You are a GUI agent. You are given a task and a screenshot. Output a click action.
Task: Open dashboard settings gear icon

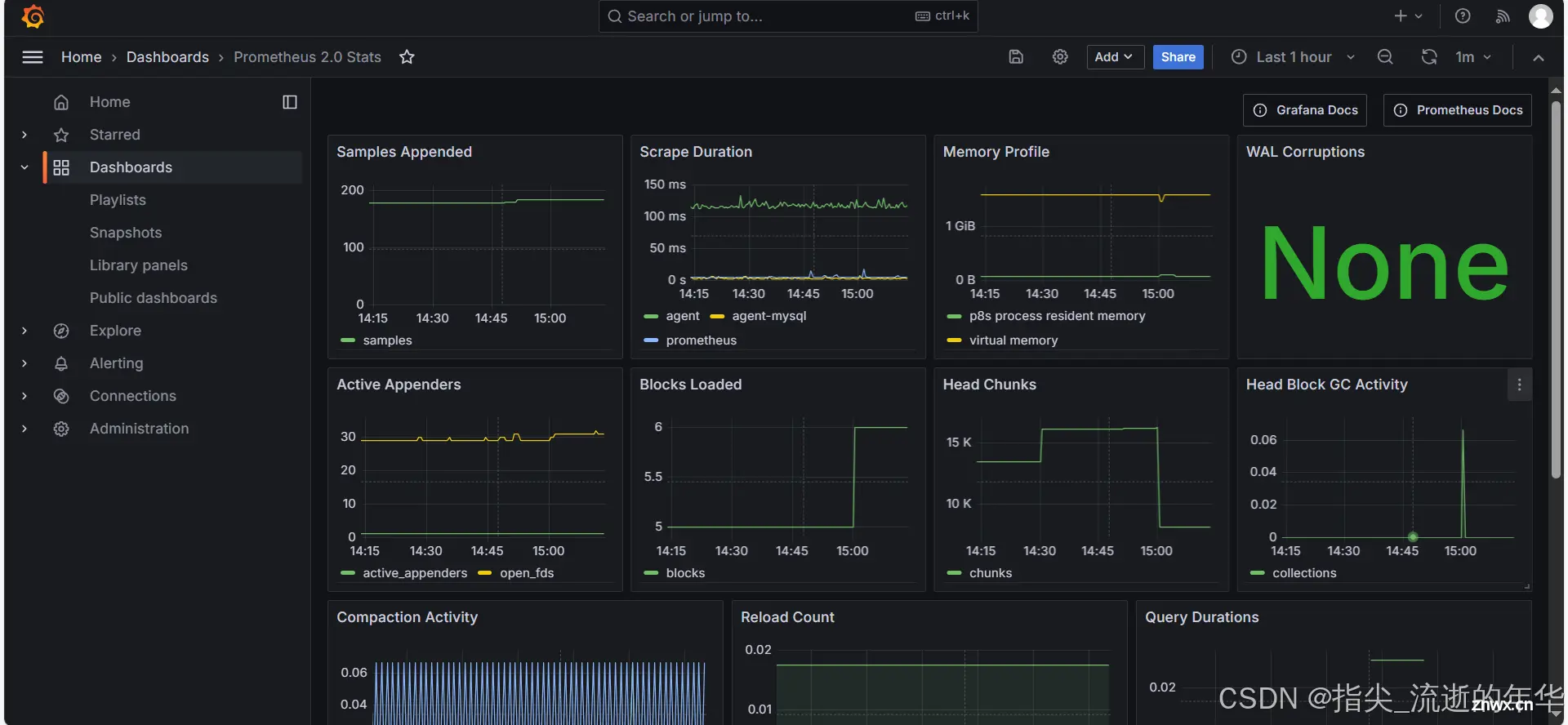pos(1060,57)
